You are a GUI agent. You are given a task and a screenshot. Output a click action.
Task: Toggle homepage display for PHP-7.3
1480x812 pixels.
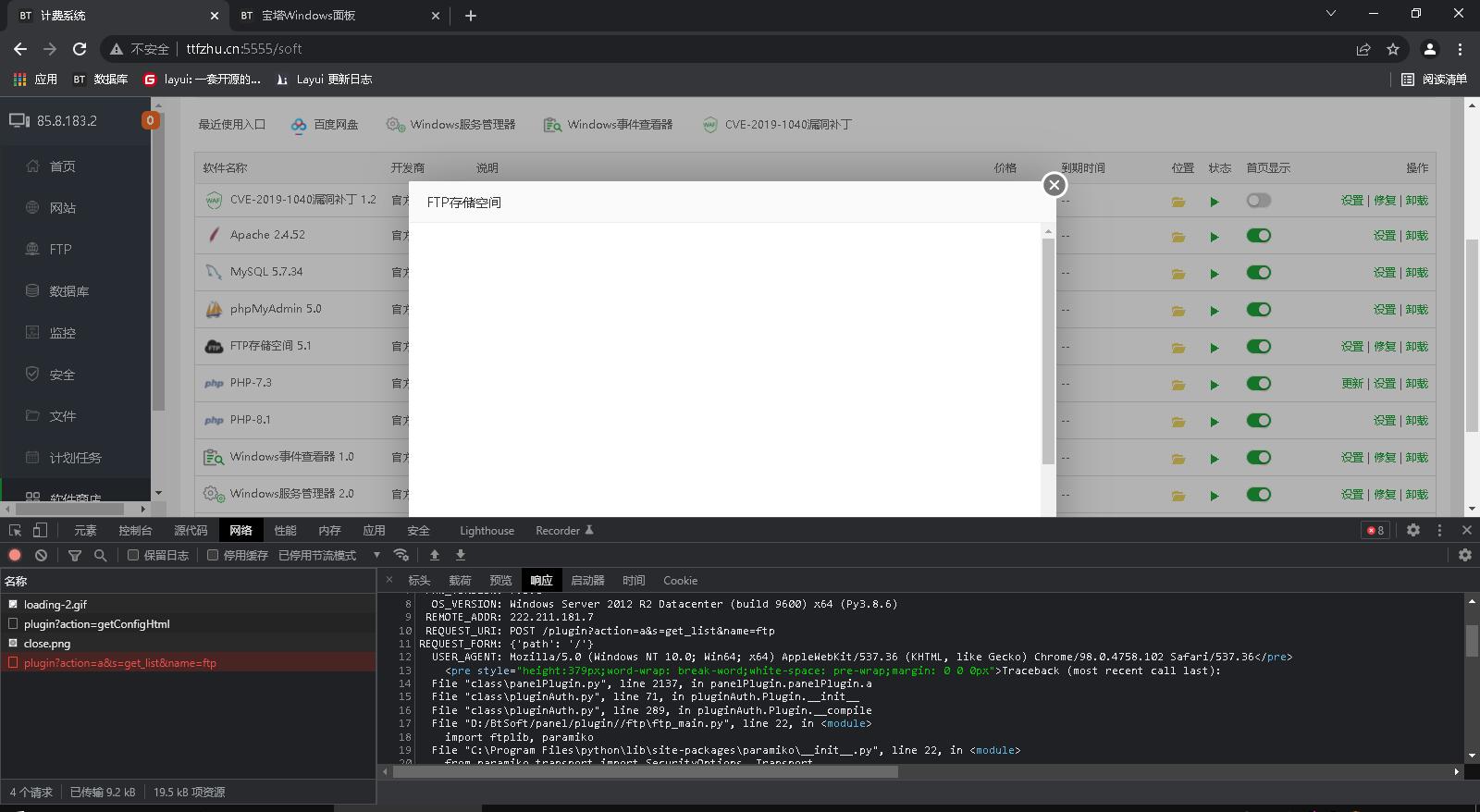point(1258,383)
